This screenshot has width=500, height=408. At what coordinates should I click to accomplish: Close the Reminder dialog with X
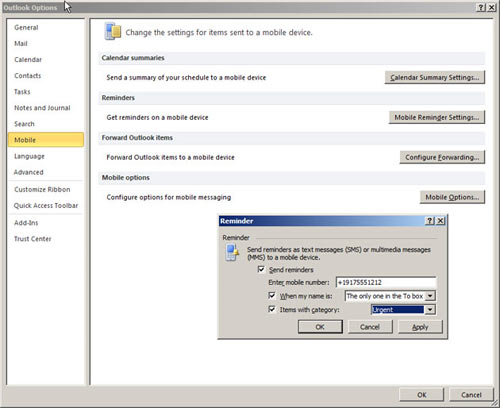[x=440, y=221]
